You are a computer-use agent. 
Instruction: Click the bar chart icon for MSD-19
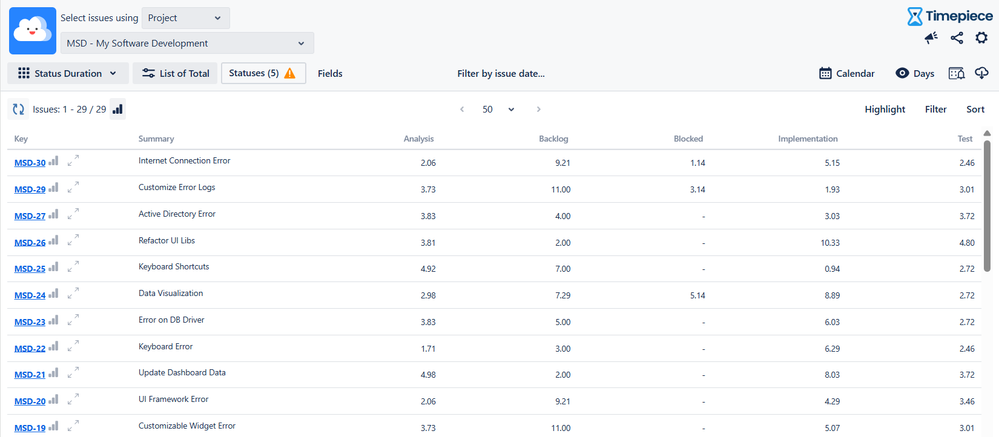click(x=54, y=426)
